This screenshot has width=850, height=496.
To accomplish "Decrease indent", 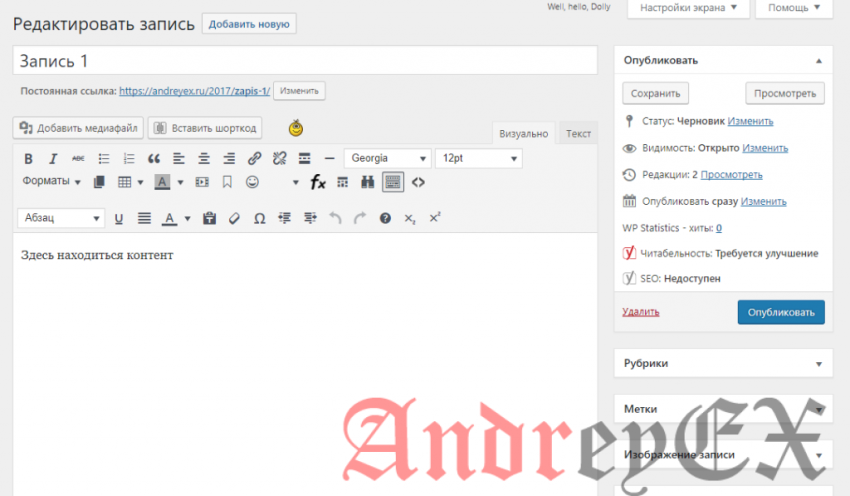I will (x=285, y=218).
